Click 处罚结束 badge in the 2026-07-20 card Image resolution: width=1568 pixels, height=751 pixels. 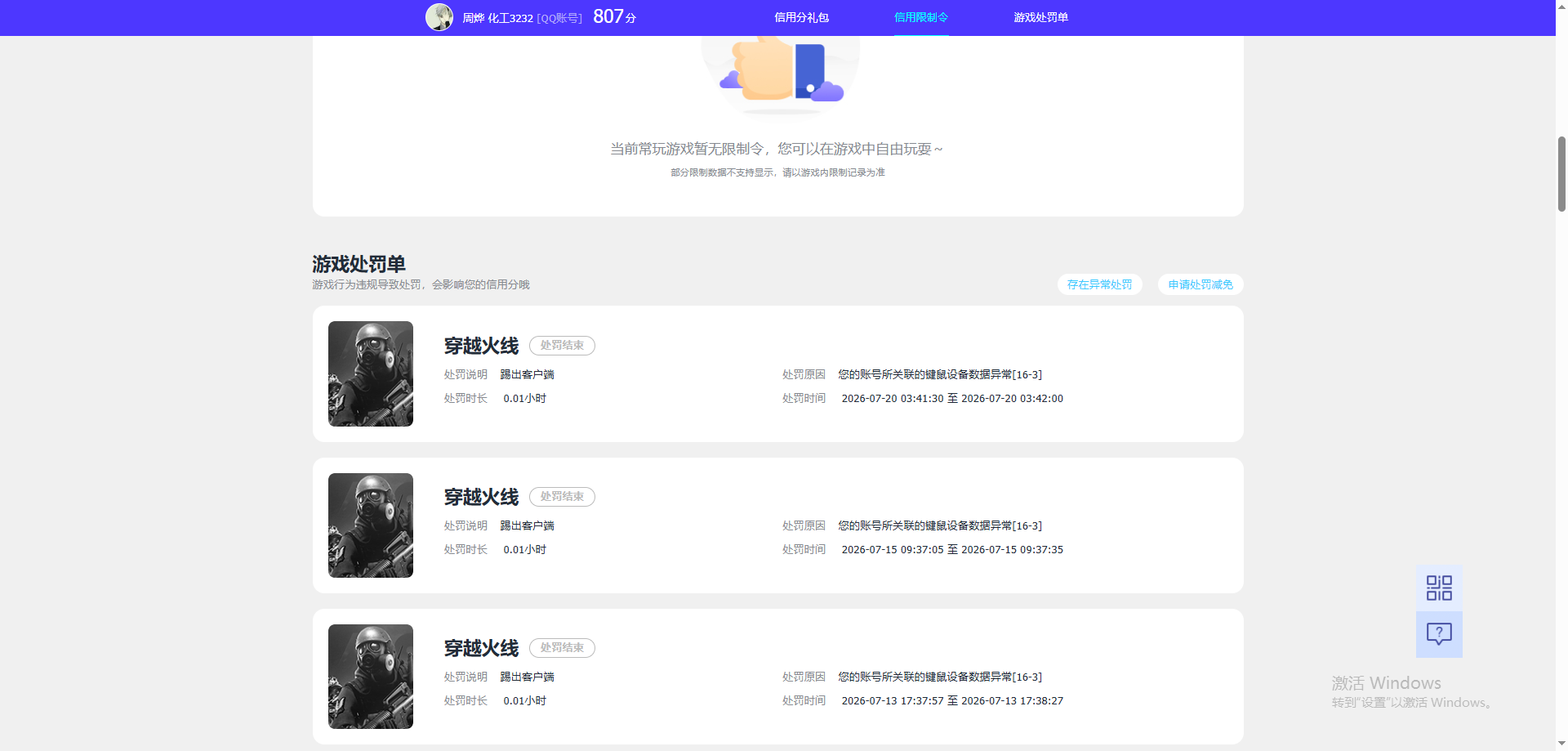[562, 346]
